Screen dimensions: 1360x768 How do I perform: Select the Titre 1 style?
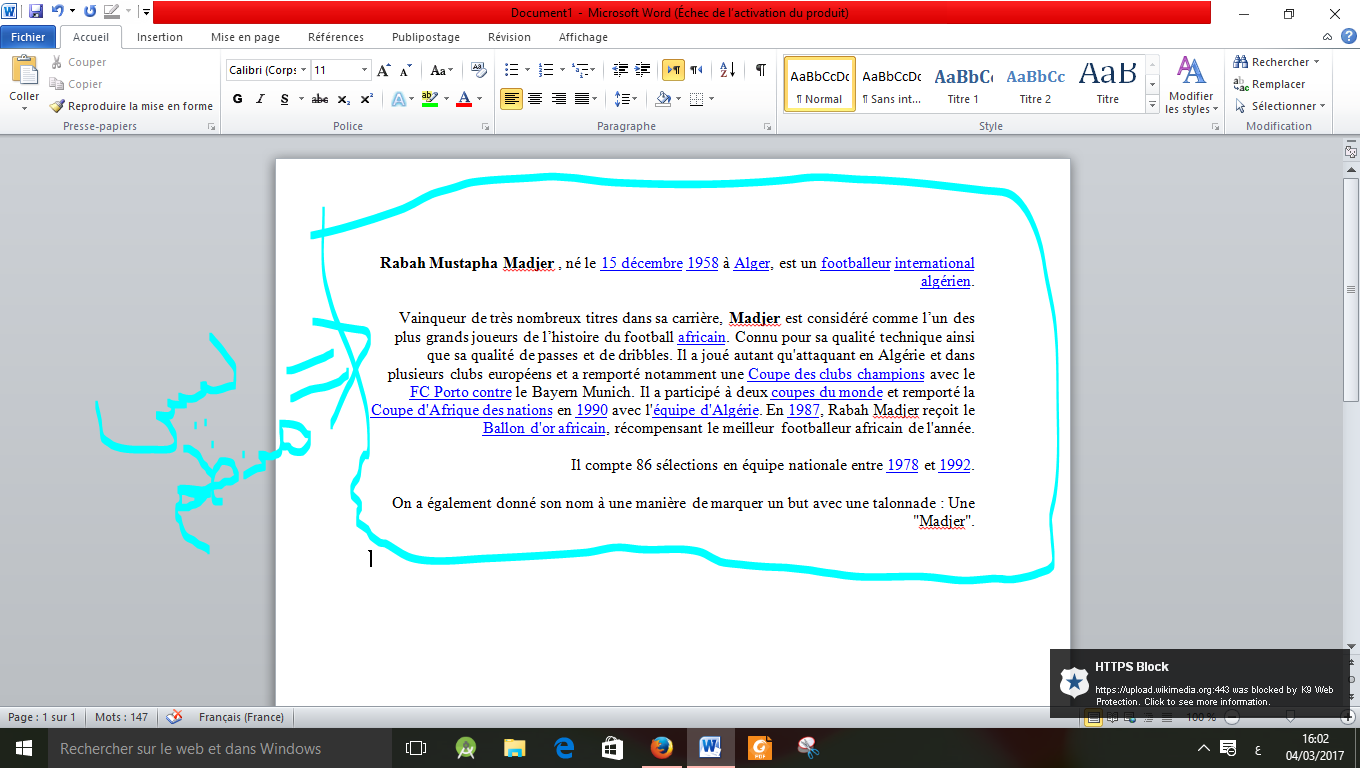point(963,84)
